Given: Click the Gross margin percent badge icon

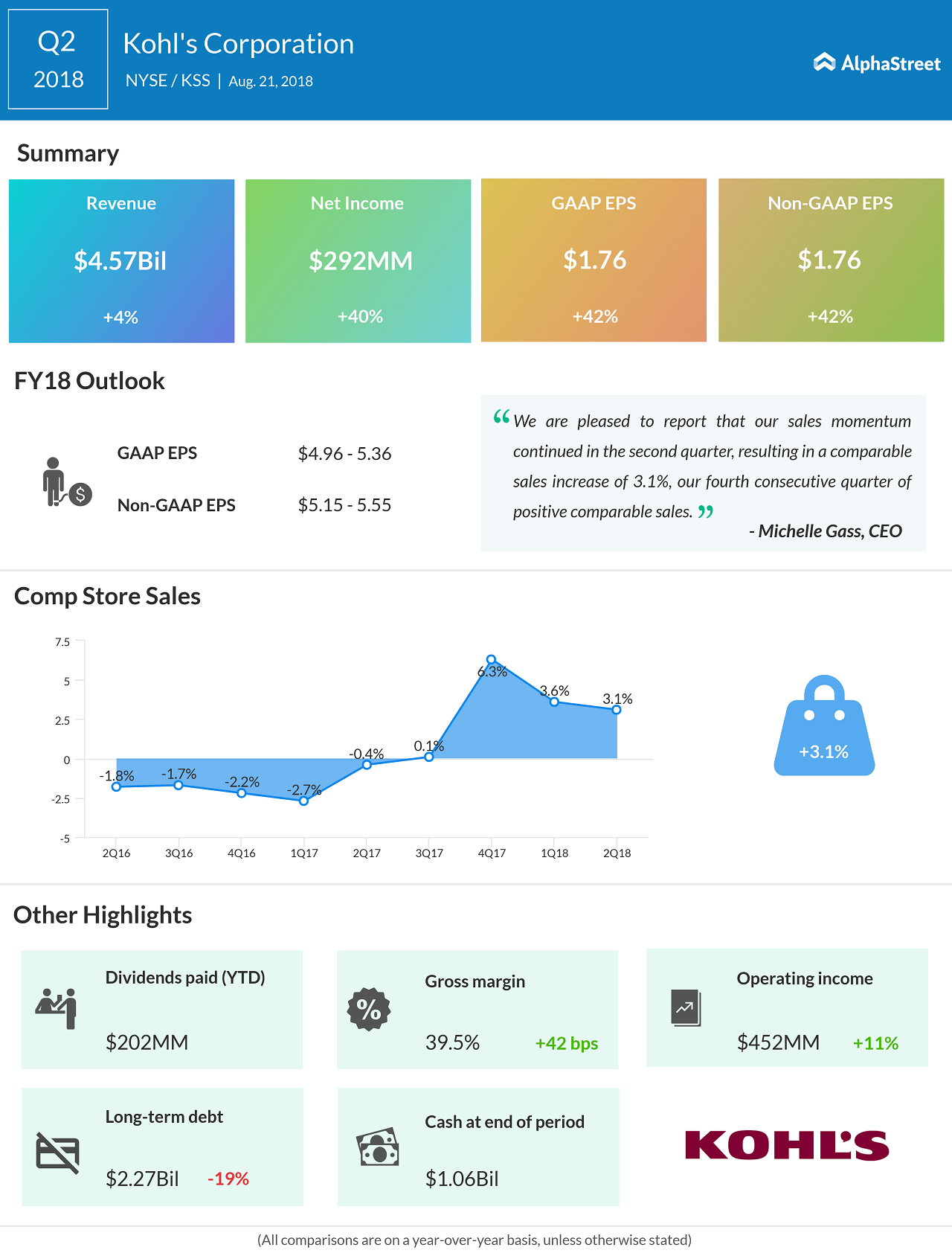Looking at the screenshot, I should (x=369, y=1009).
